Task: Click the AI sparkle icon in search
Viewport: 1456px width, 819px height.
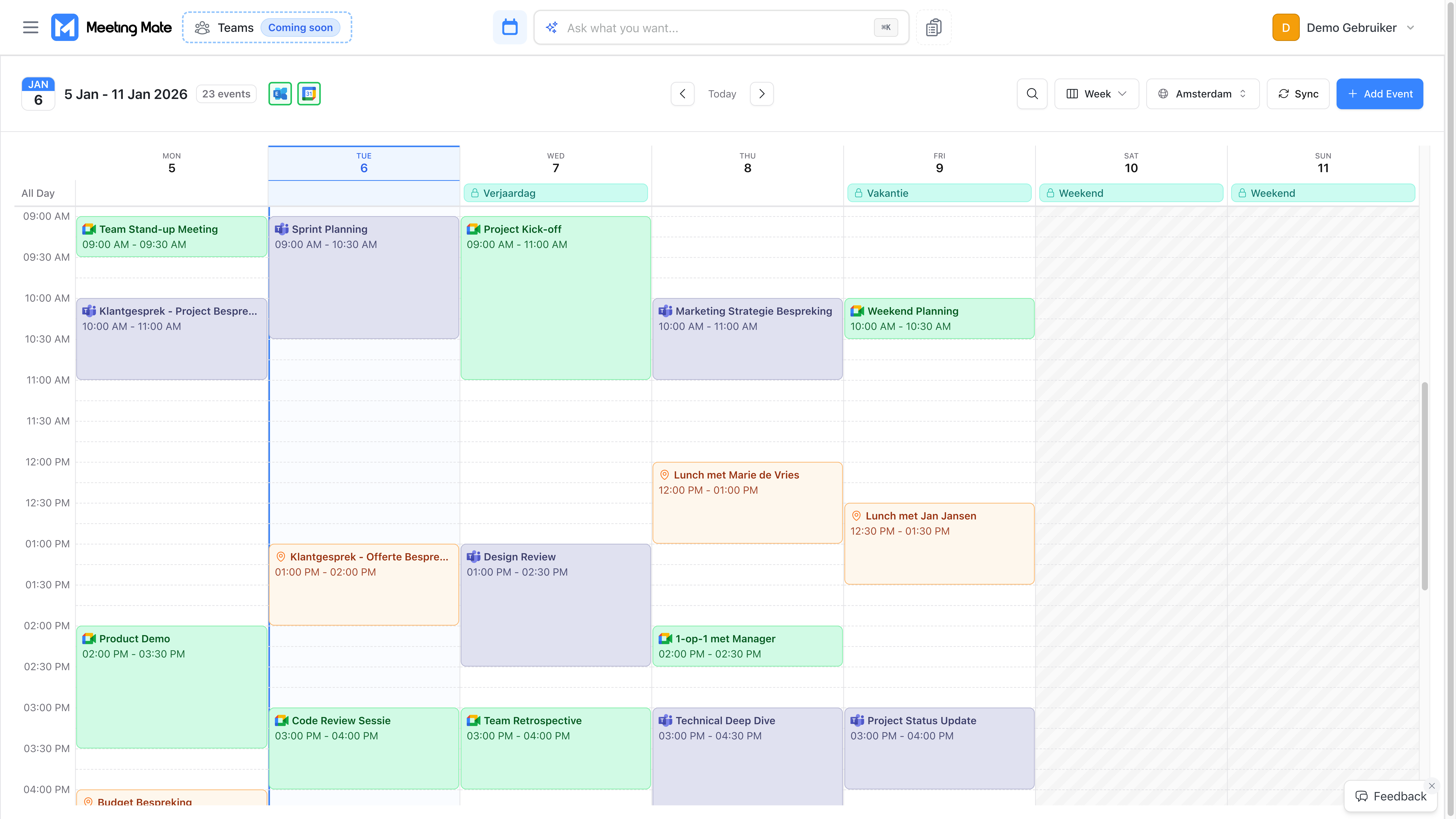Action: pos(552,28)
